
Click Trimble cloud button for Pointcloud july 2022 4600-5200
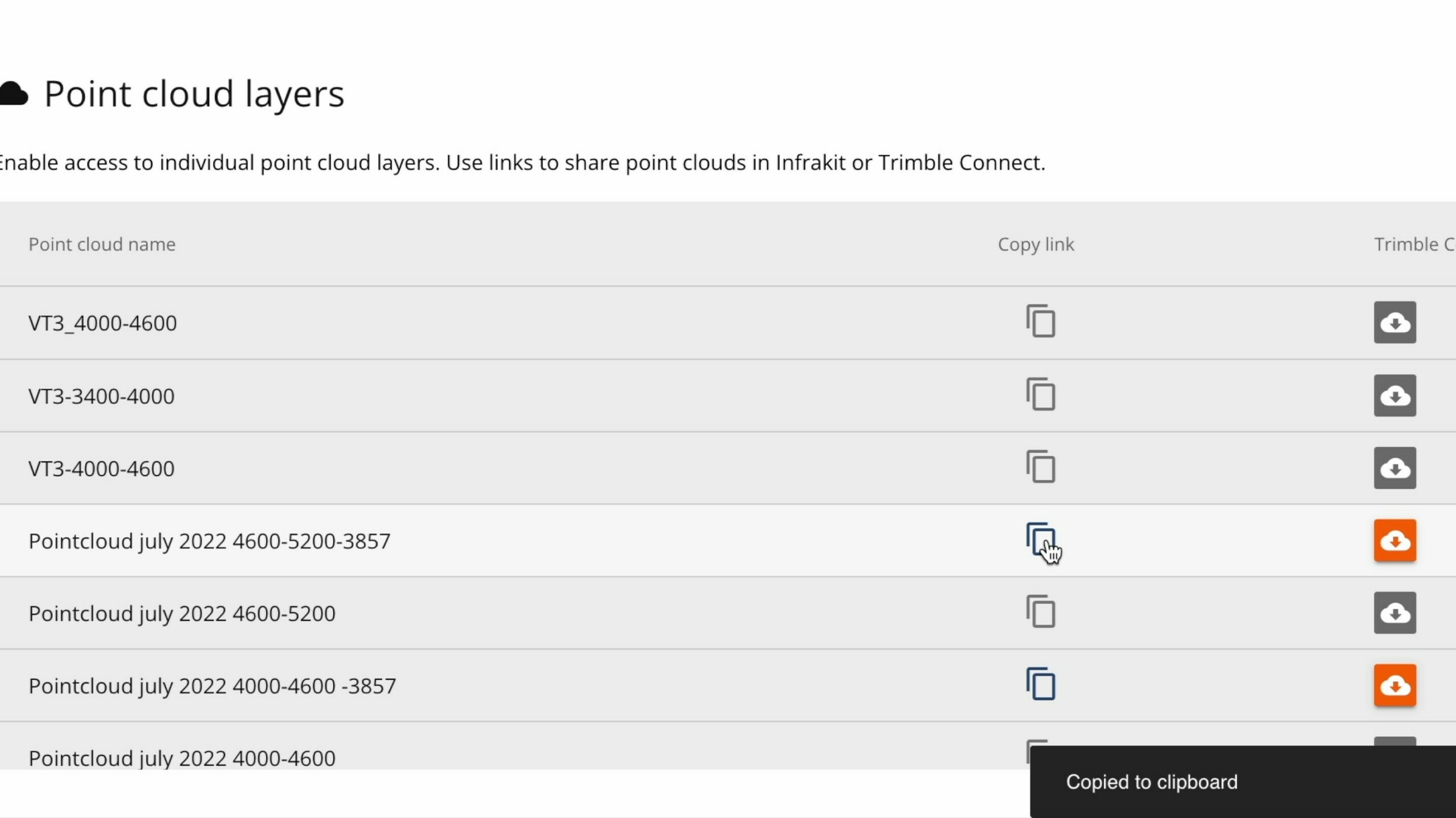tap(1395, 613)
